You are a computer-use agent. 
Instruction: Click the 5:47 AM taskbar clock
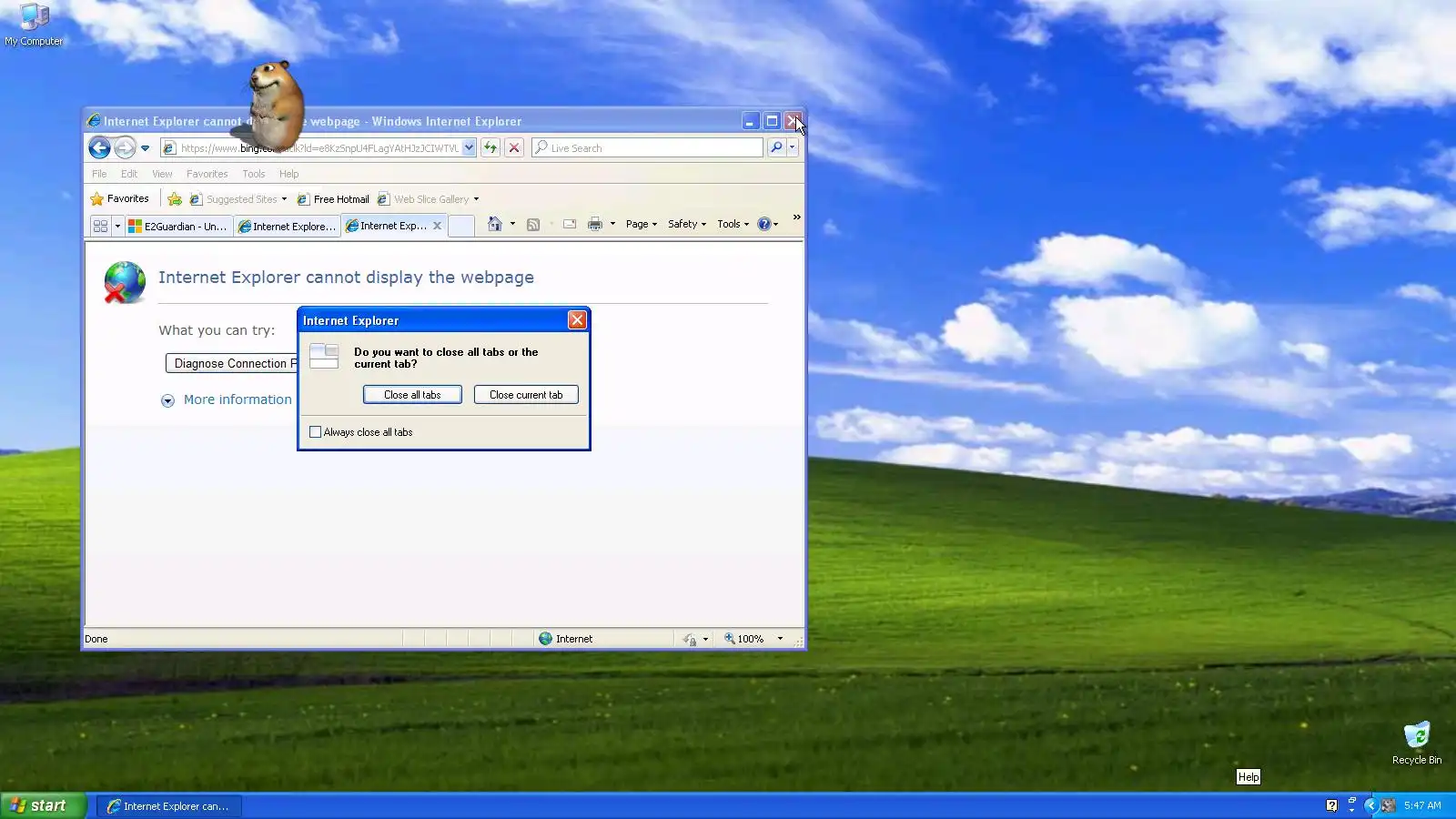point(1422,805)
